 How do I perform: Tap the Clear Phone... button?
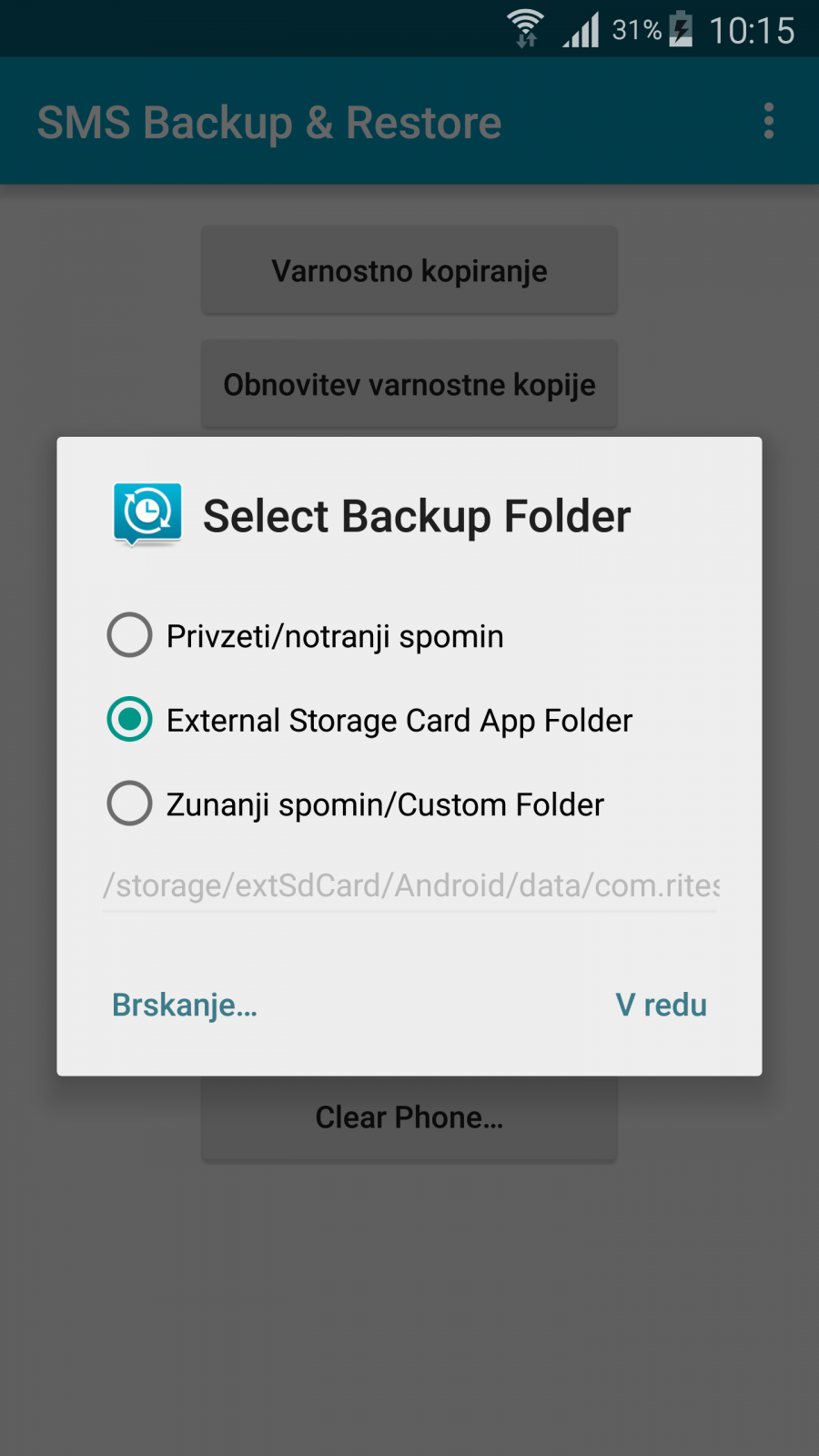pyautogui.click(x=409, y=1117)
